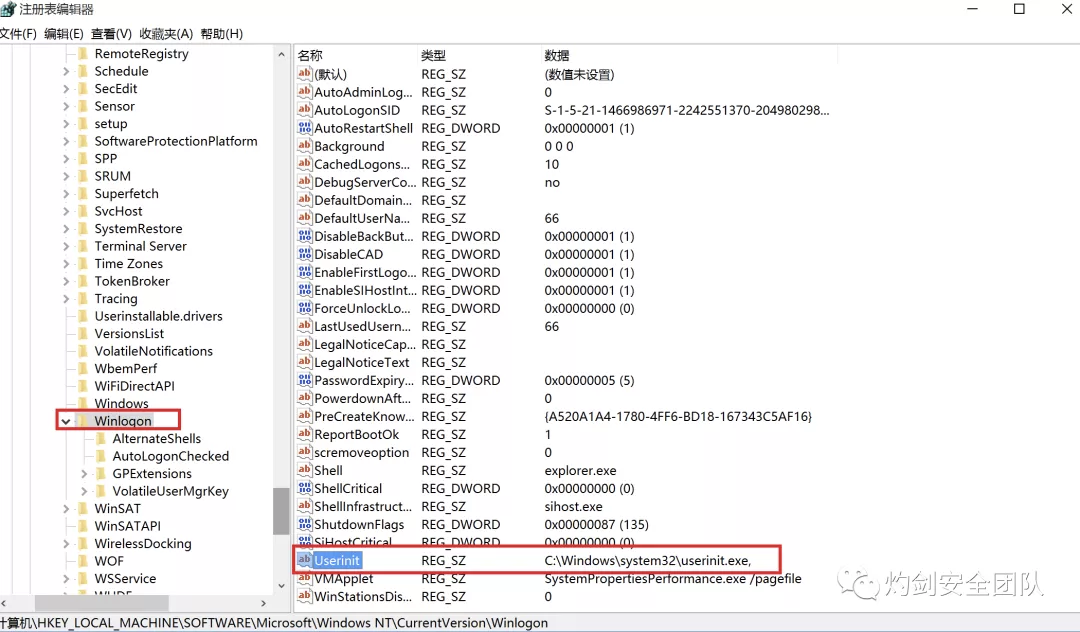Click the tree scroll-up arrow
Screen dimensions: 1080x632
click(x=281, y=54)
